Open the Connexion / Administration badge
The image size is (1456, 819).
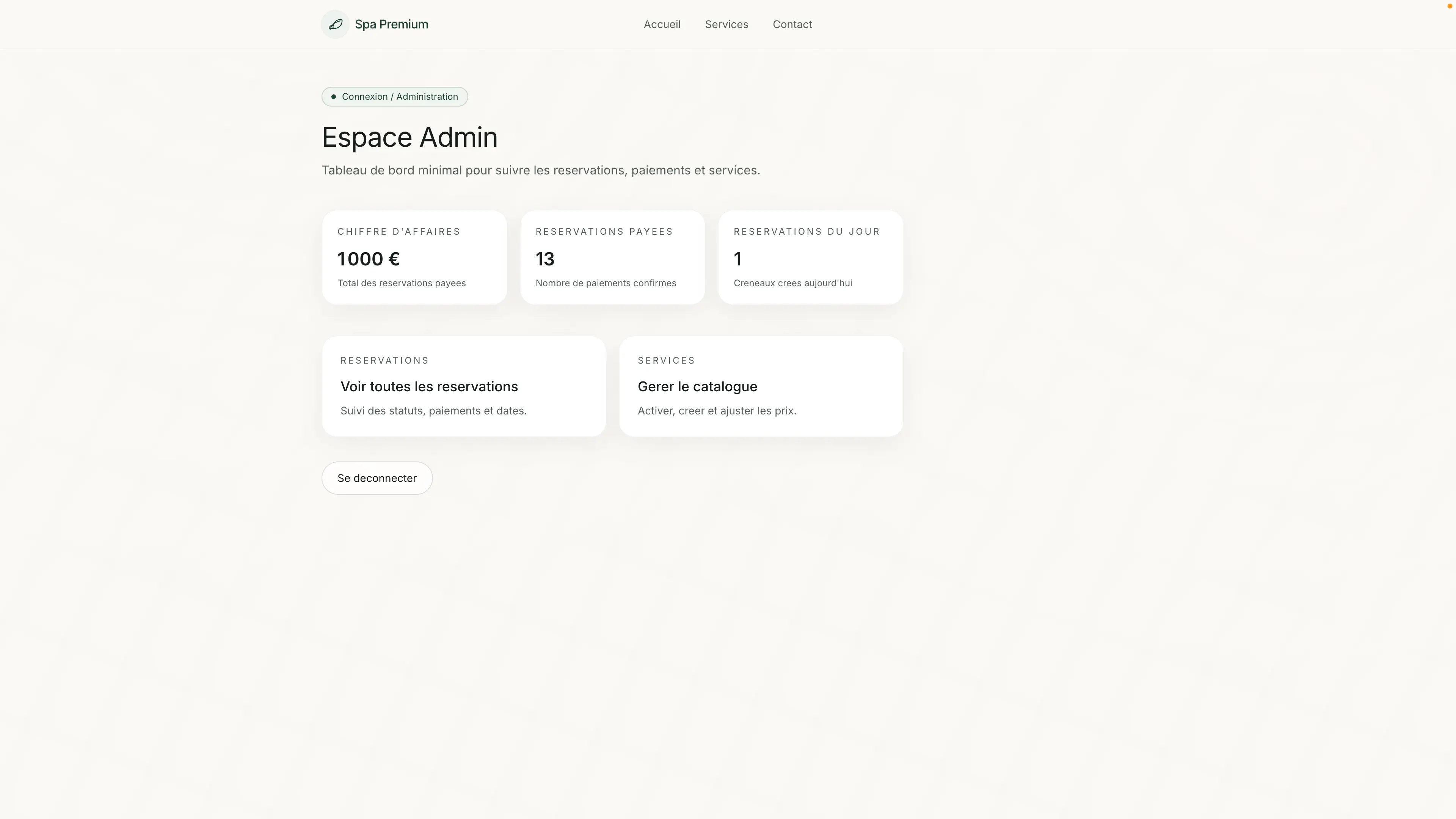(x=394, y=97)
